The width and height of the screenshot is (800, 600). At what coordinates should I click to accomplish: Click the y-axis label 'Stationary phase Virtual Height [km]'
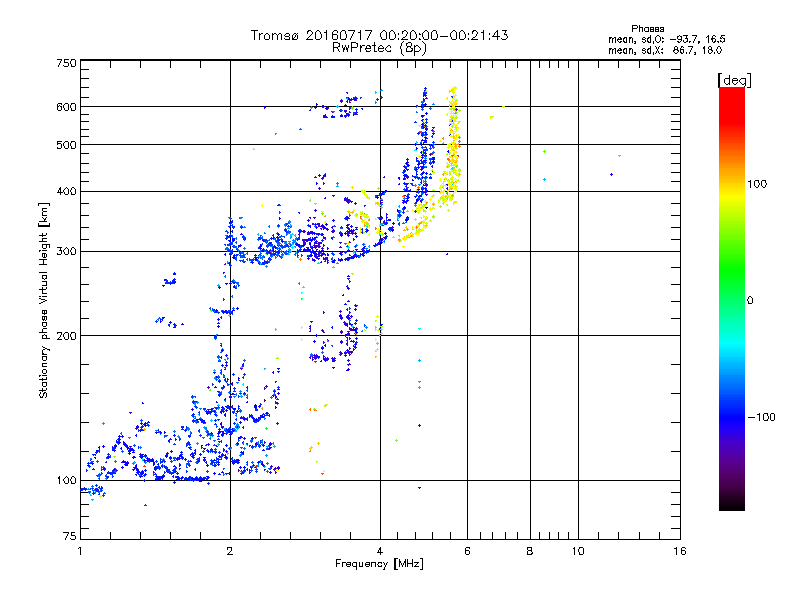coord(44,300)
